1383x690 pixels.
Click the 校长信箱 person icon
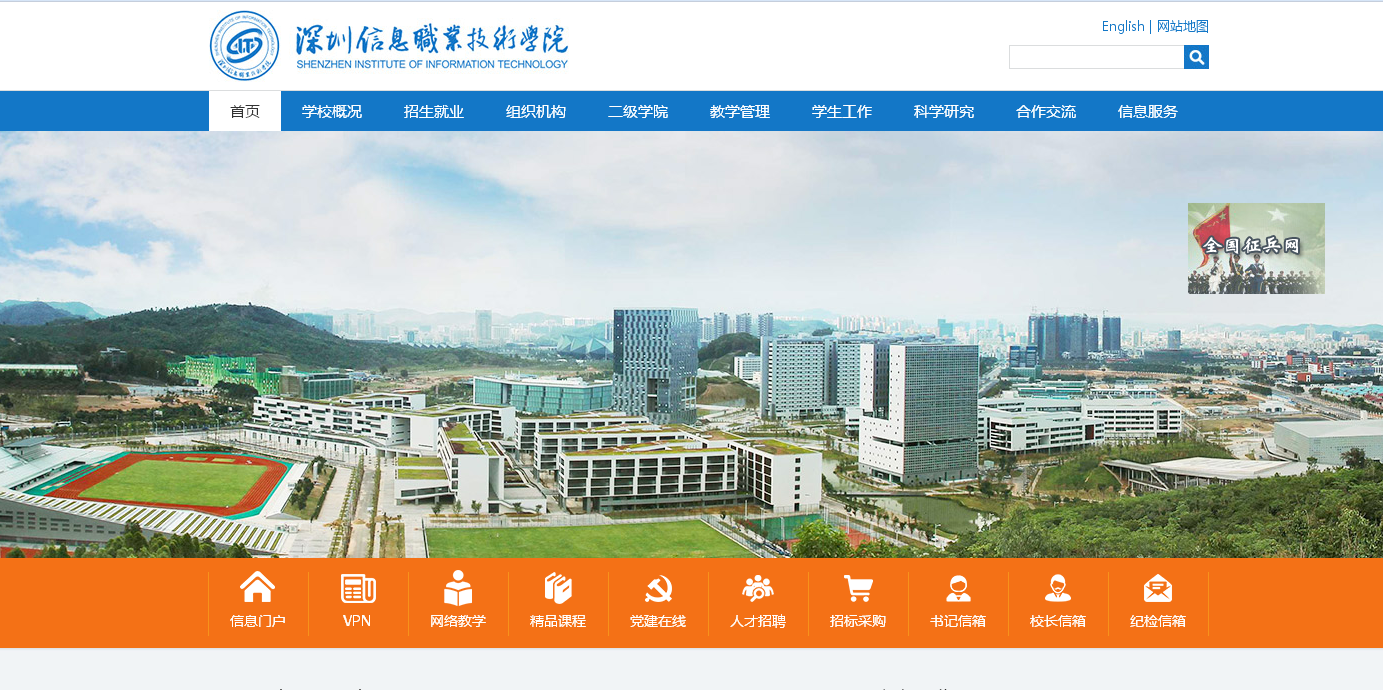(1058, 588)
